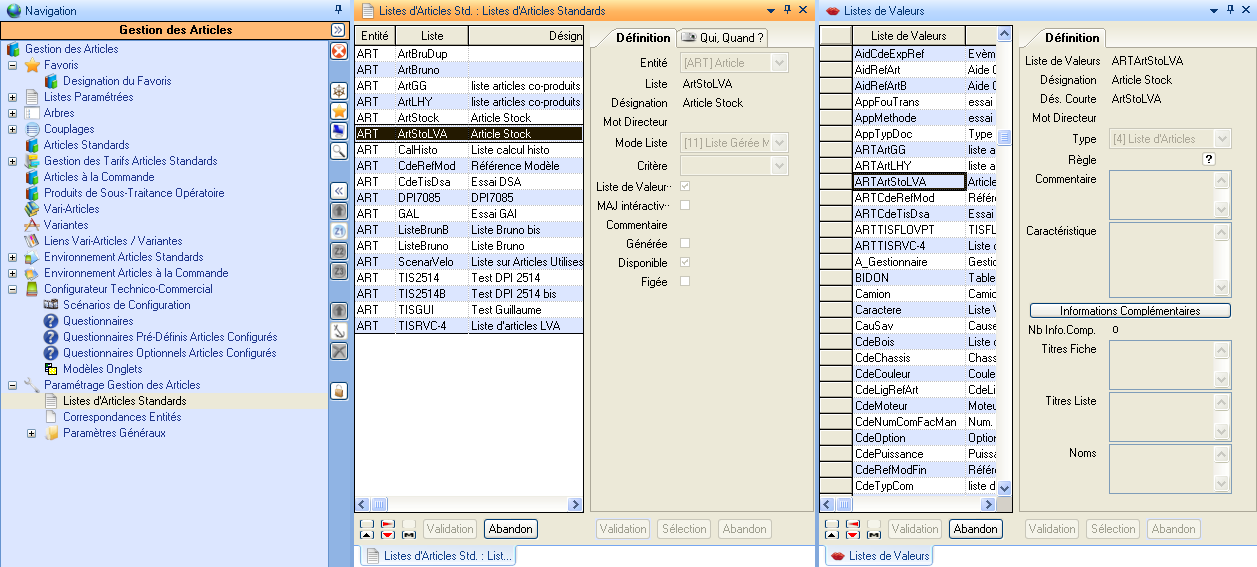Click horizontal scrollbar of Liste de Valeurs grid
1257x567 pixels.
pyautogui.click(x=908, y=505)
